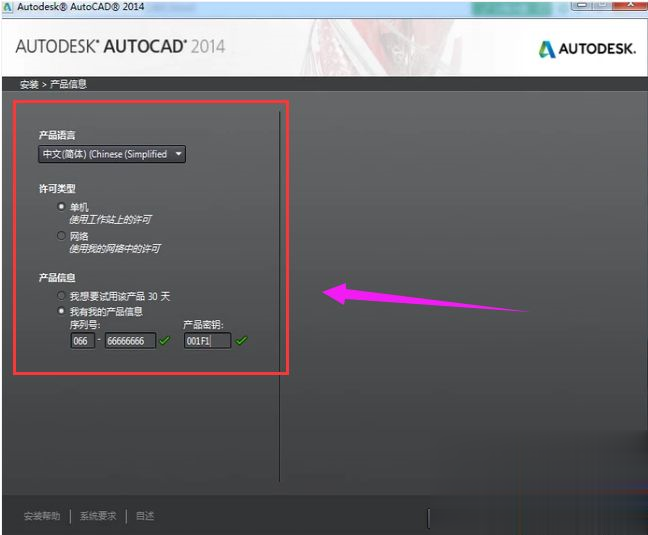The image size is (648, 535).
Task: Click the 产品密钥 label
Action: (x=203, y=325)
